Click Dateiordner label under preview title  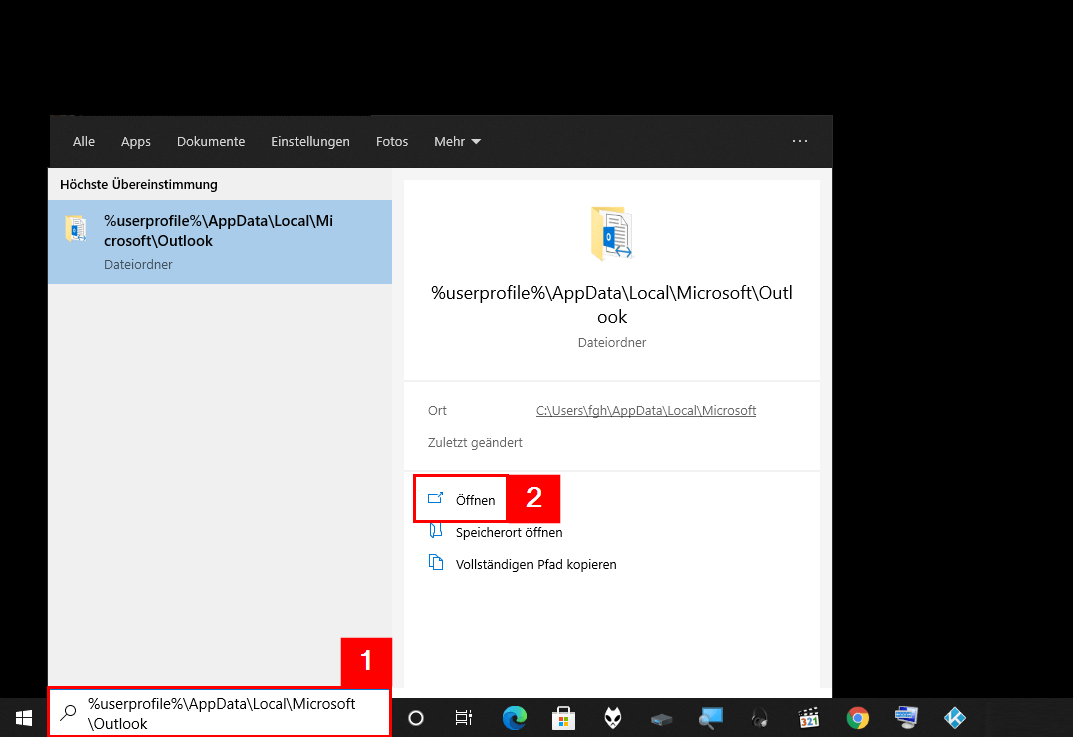pyautogui.click(x=612, y=343)
